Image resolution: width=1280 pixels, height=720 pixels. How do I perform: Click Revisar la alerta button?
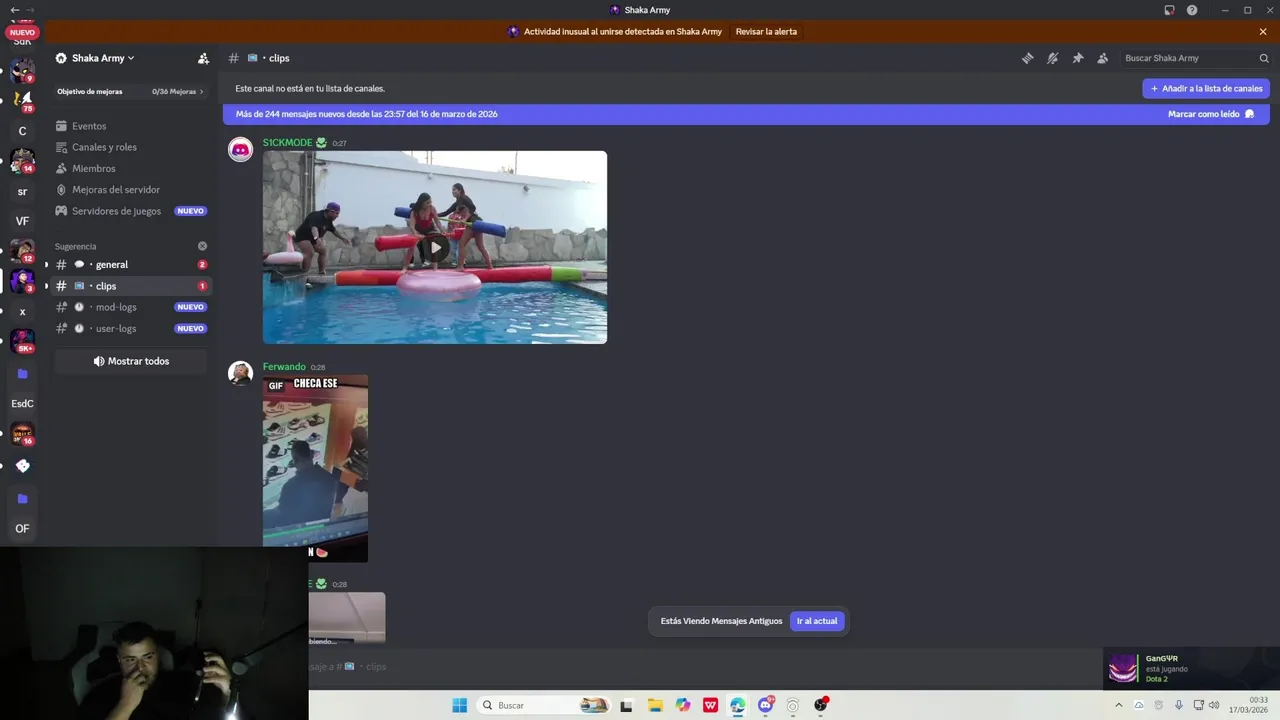coord(766,31)
